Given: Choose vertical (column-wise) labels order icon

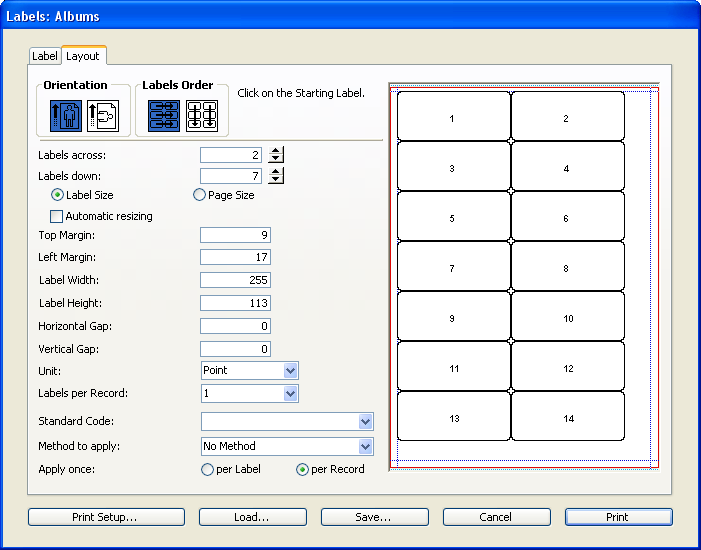Looking at the screenshot, I should [202, 116].
